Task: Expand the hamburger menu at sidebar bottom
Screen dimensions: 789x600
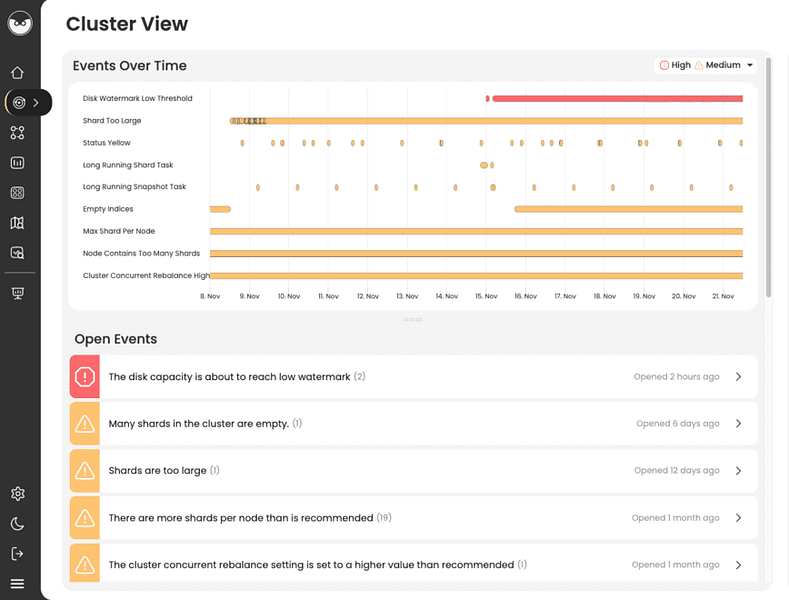Action: (x=18, y=584)
